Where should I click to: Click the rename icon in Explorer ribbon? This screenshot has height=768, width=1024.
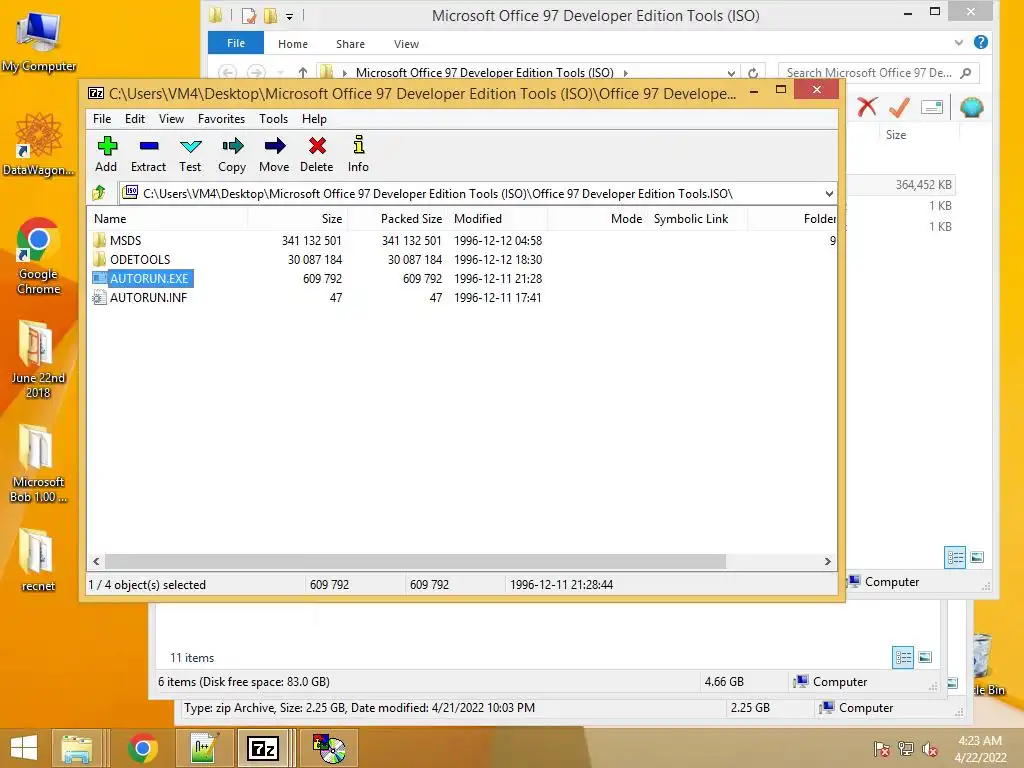coord(932,106)
